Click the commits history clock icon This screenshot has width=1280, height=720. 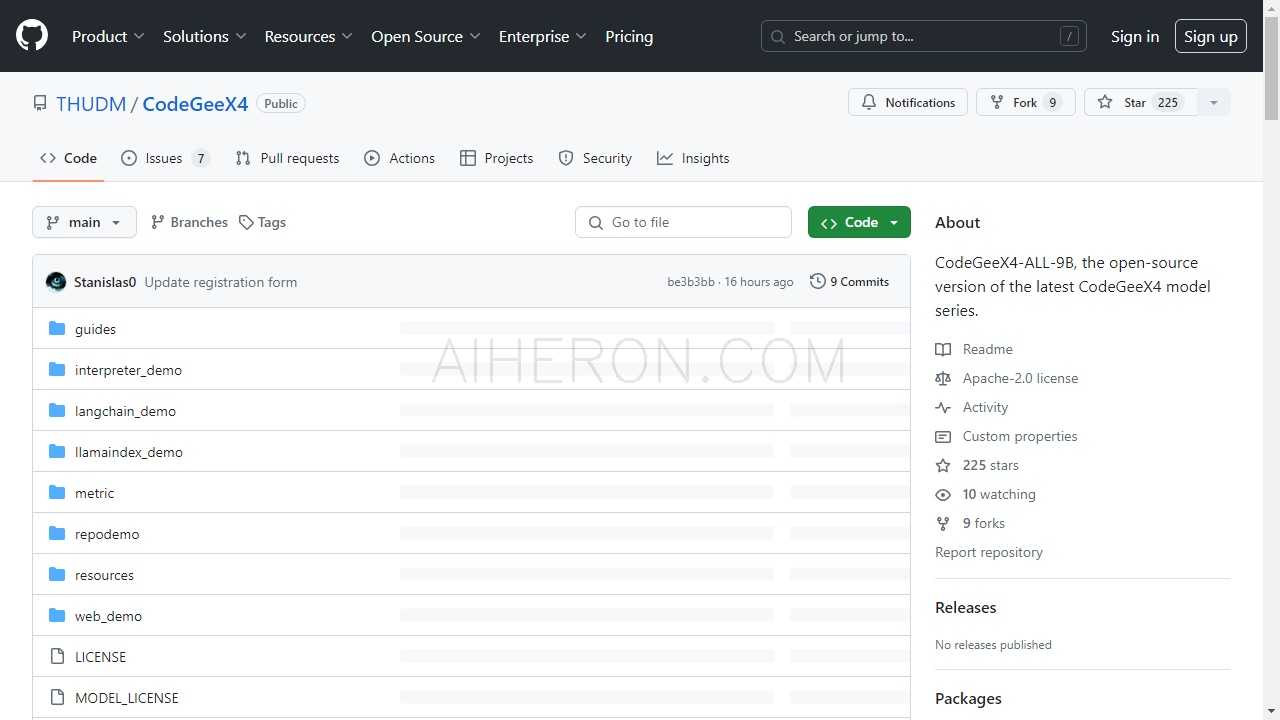pos(818,282)
